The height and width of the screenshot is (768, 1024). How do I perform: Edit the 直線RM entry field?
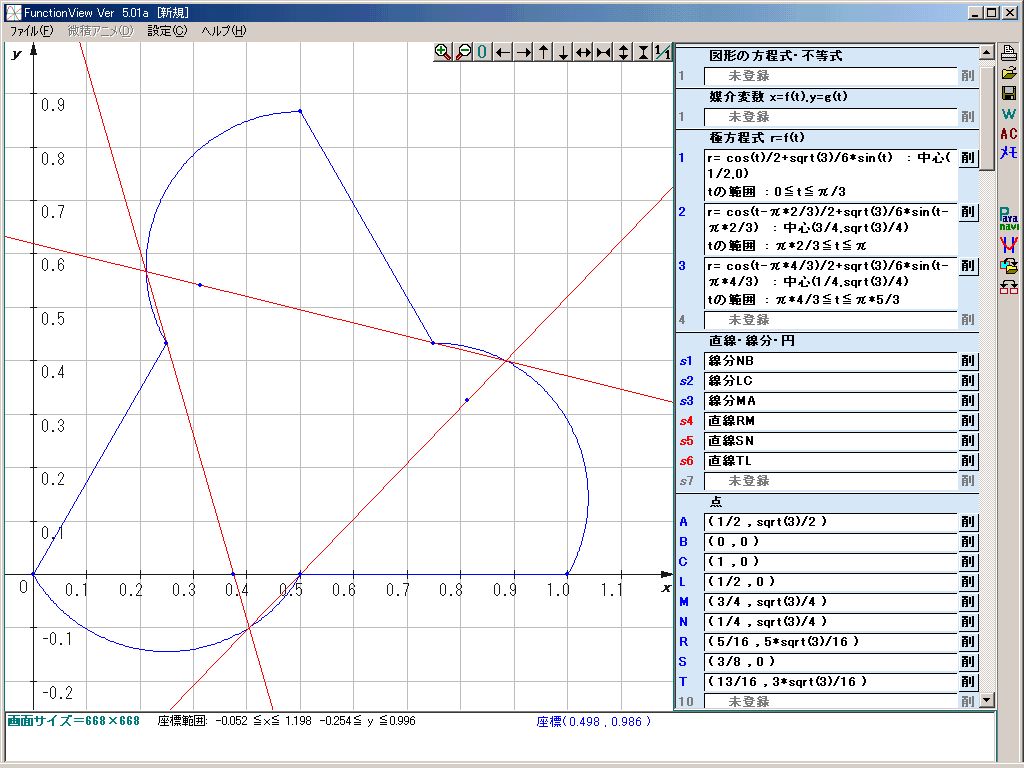pyautogui.click(x=831, y=421)
